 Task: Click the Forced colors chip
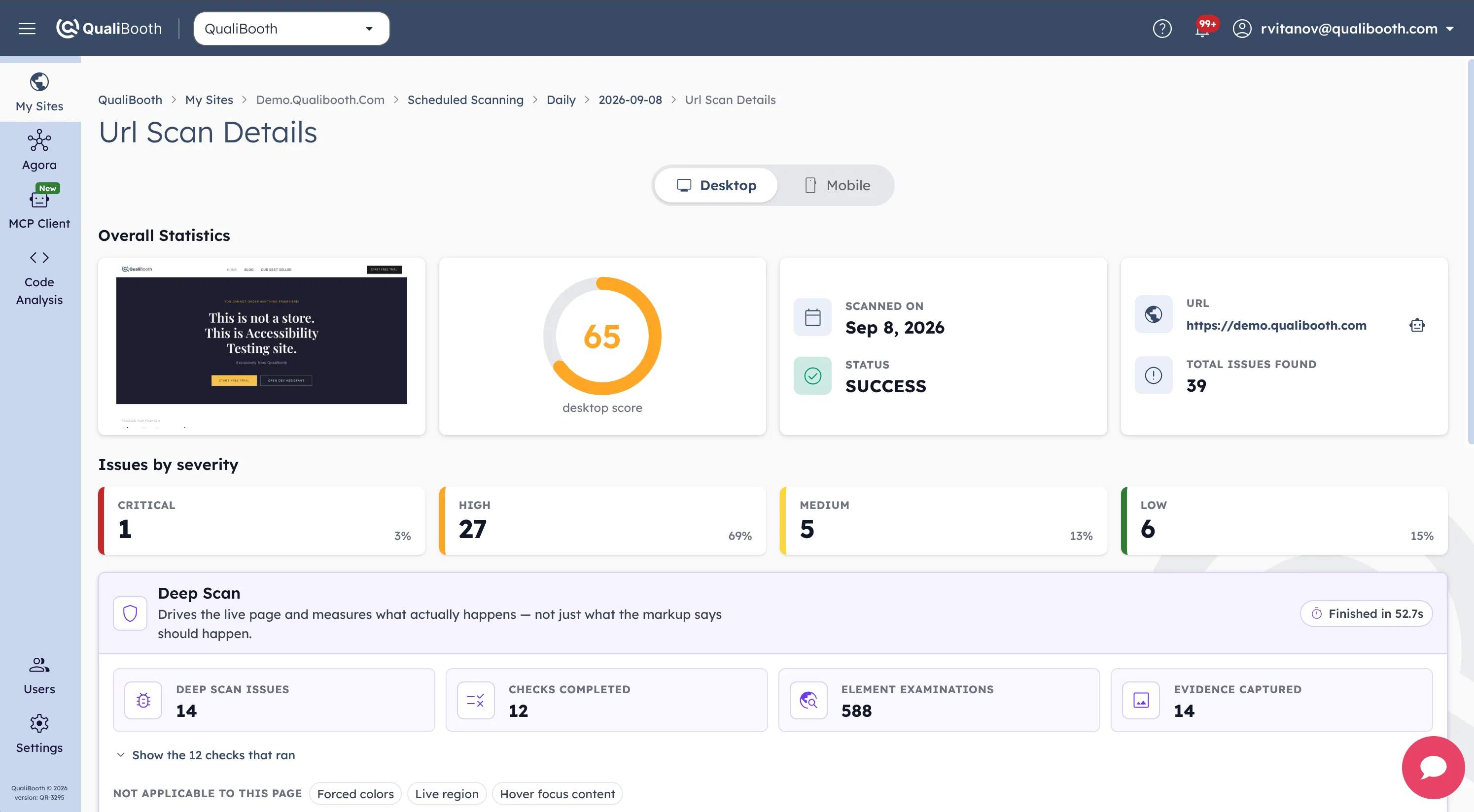pos(355,794)
